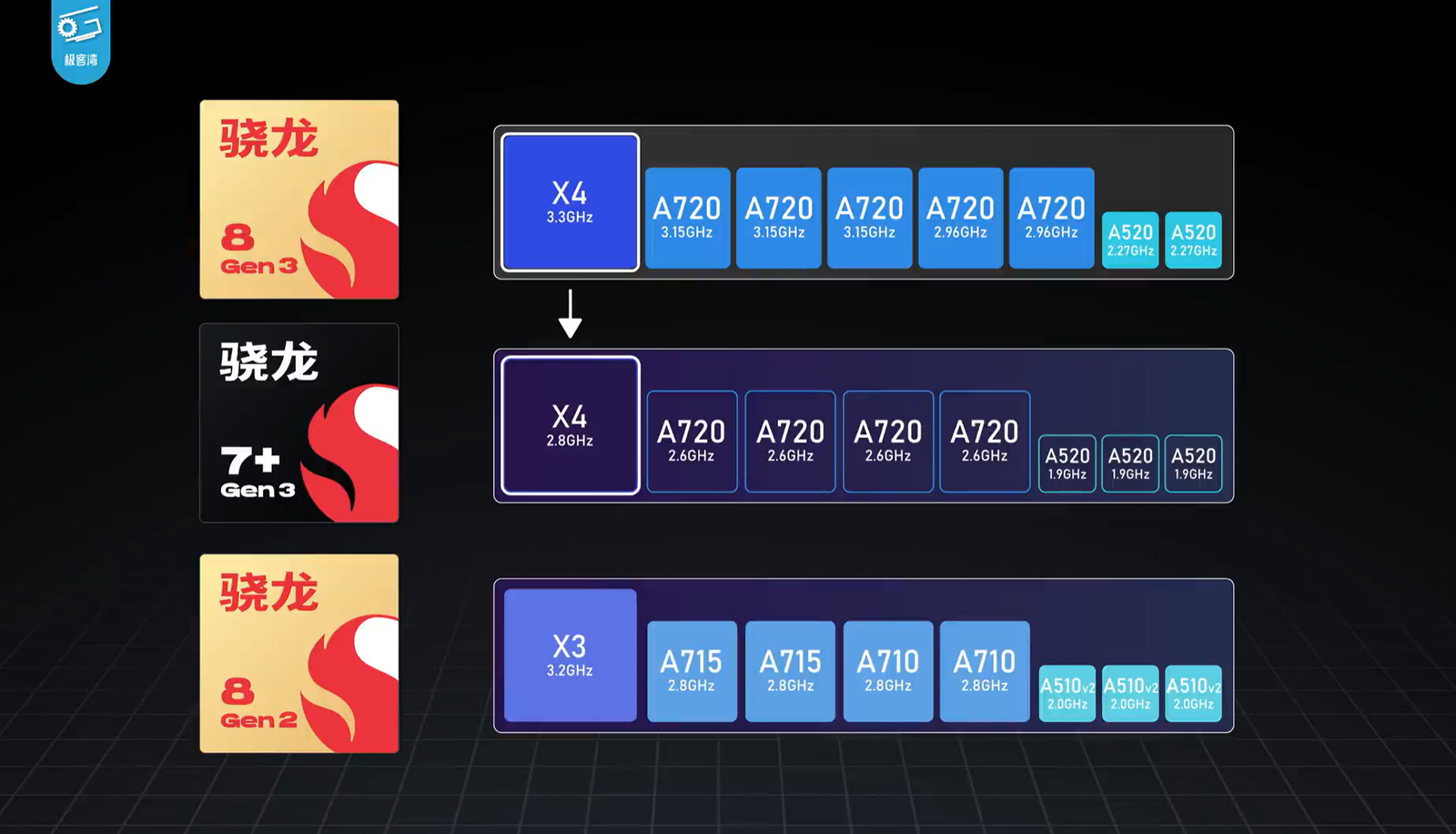Select the Snapdragon 8 Gen 3 chip logo
The height and width of the screenshot is (834, 1456).
299,199
